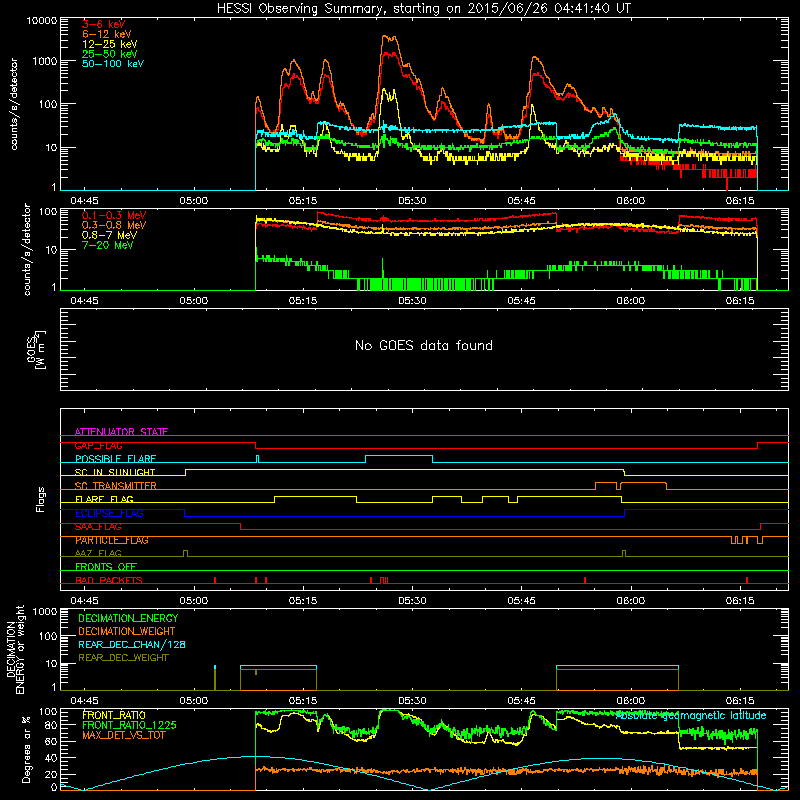Select the 3-6 keV legend label
Screen dimensions: 800x800
(x=104, y=24)
